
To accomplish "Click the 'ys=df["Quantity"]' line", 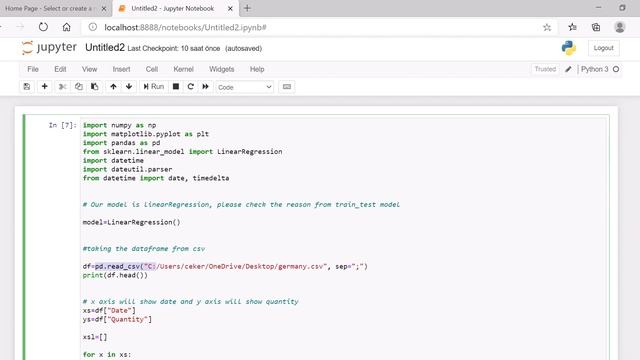I will coord(117,319).
